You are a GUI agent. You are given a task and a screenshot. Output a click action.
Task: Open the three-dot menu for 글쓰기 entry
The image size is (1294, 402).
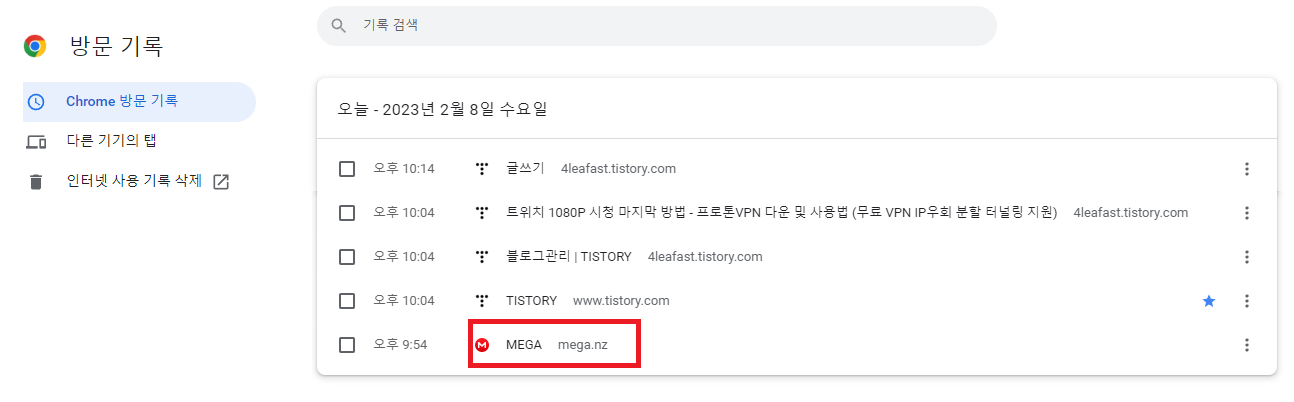[1246, 169]
